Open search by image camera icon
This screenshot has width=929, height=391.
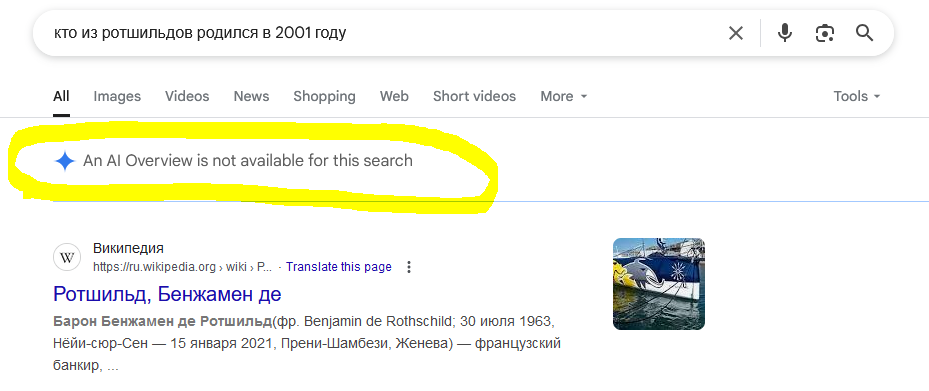coord(825,33)
